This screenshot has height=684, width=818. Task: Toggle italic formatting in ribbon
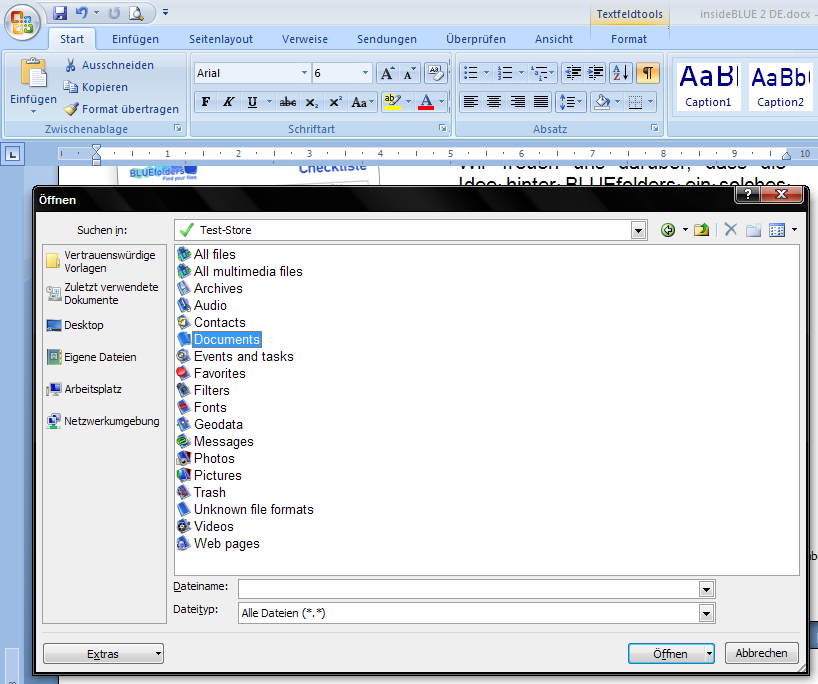tap(229, 102)
